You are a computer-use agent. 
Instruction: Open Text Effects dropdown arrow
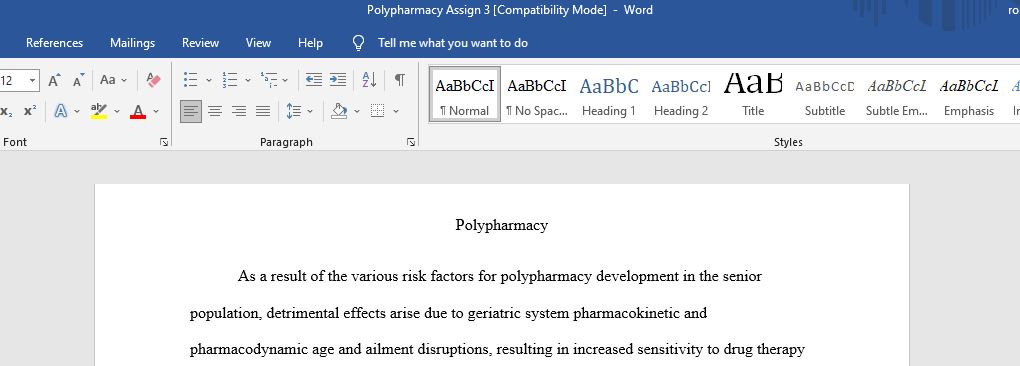point(77,112)
